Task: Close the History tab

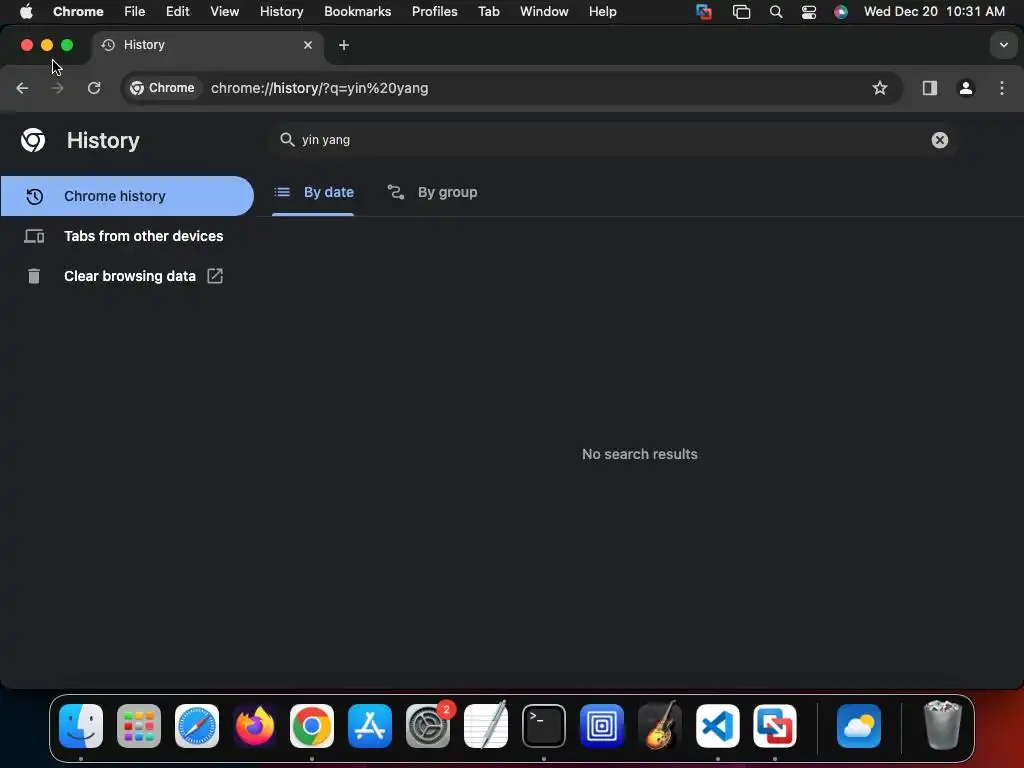Action: coord(308,45)
